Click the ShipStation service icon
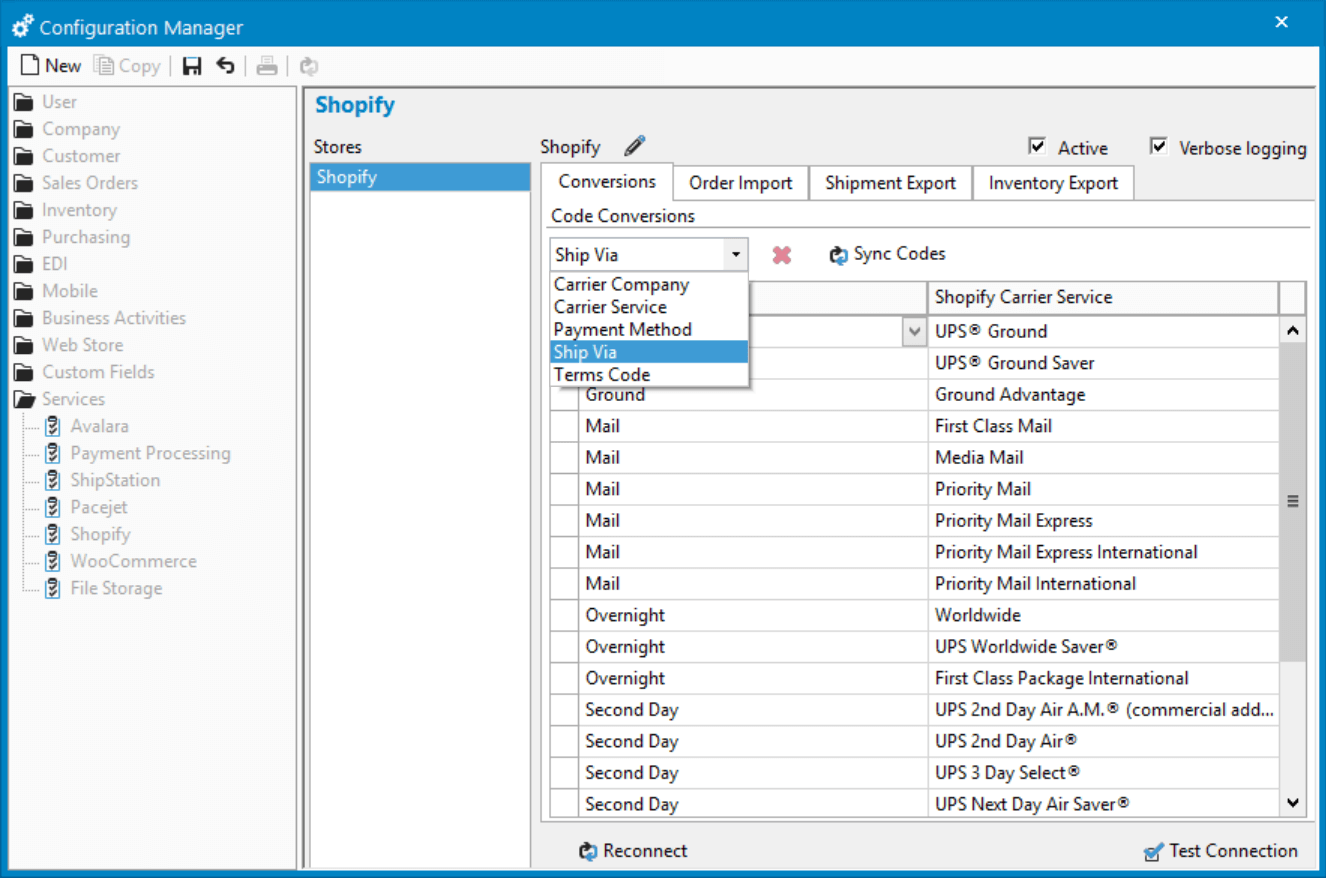This screenshot has width=1326, height=878. pyautogui.click(x=53, y=480)
